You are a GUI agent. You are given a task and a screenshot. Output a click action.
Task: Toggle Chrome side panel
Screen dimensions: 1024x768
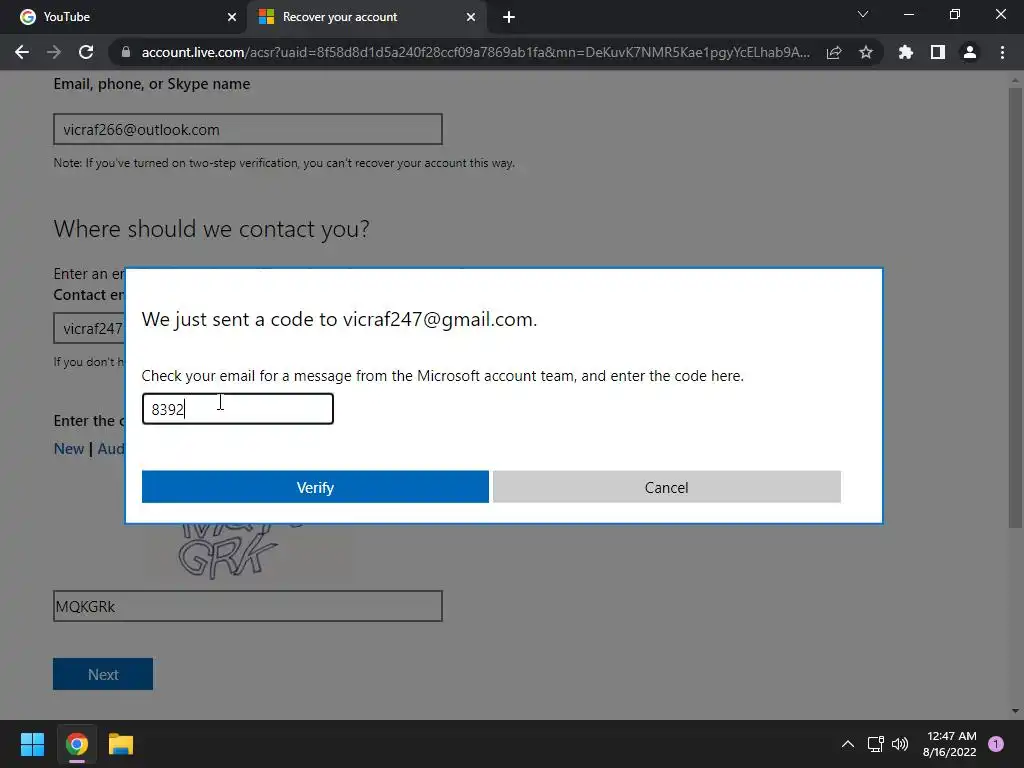click(938, 52)
